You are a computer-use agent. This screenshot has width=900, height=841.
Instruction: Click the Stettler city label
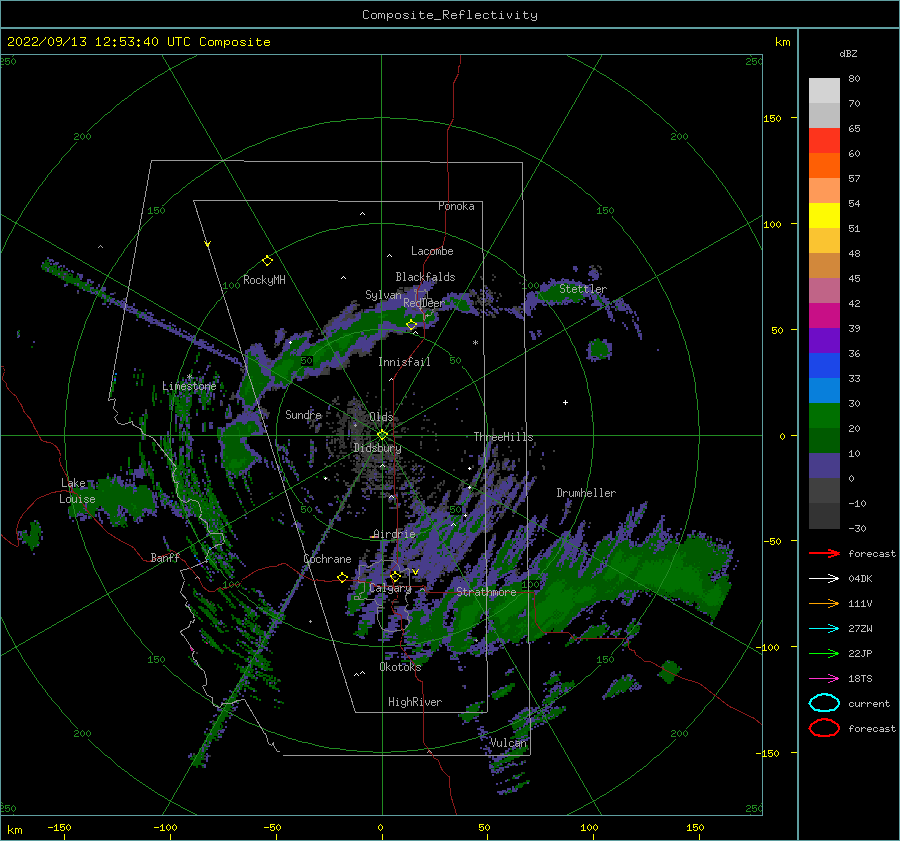[583, 289]
